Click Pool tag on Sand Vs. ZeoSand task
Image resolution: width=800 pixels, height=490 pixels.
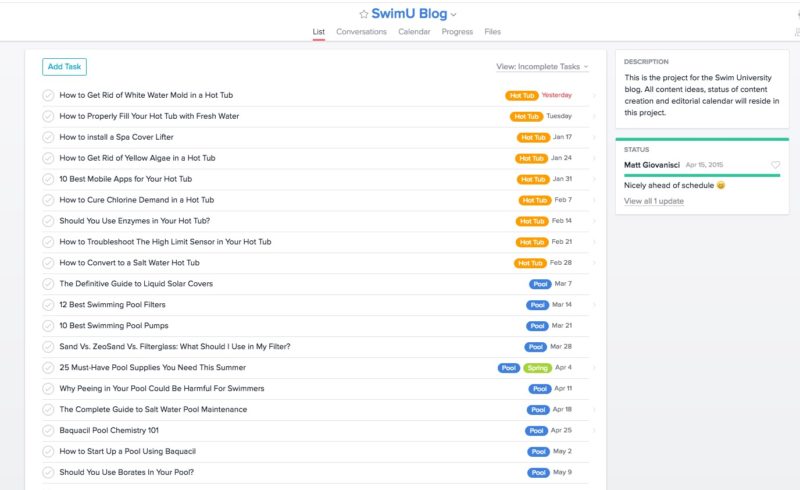coord(536,347)
